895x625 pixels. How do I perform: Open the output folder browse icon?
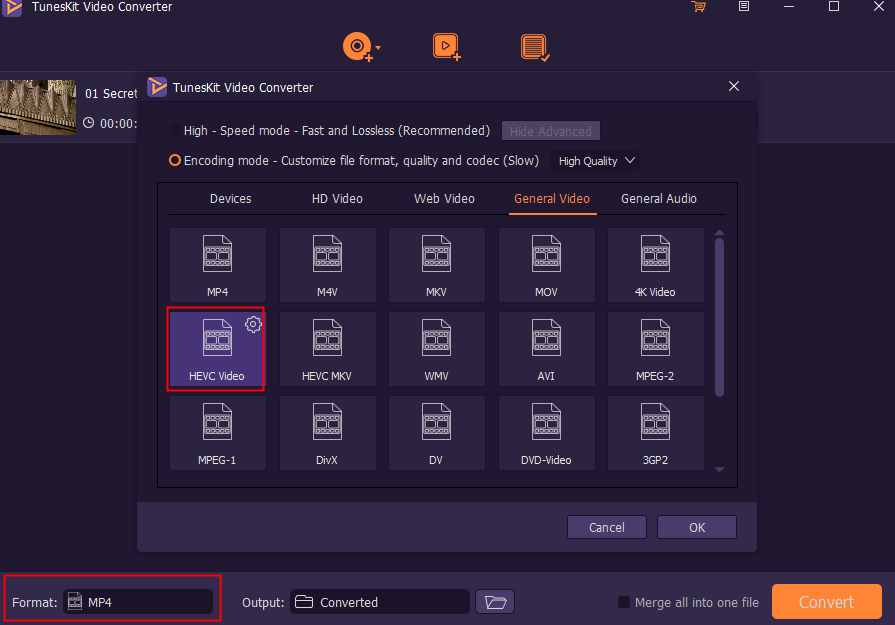[495, 602]
